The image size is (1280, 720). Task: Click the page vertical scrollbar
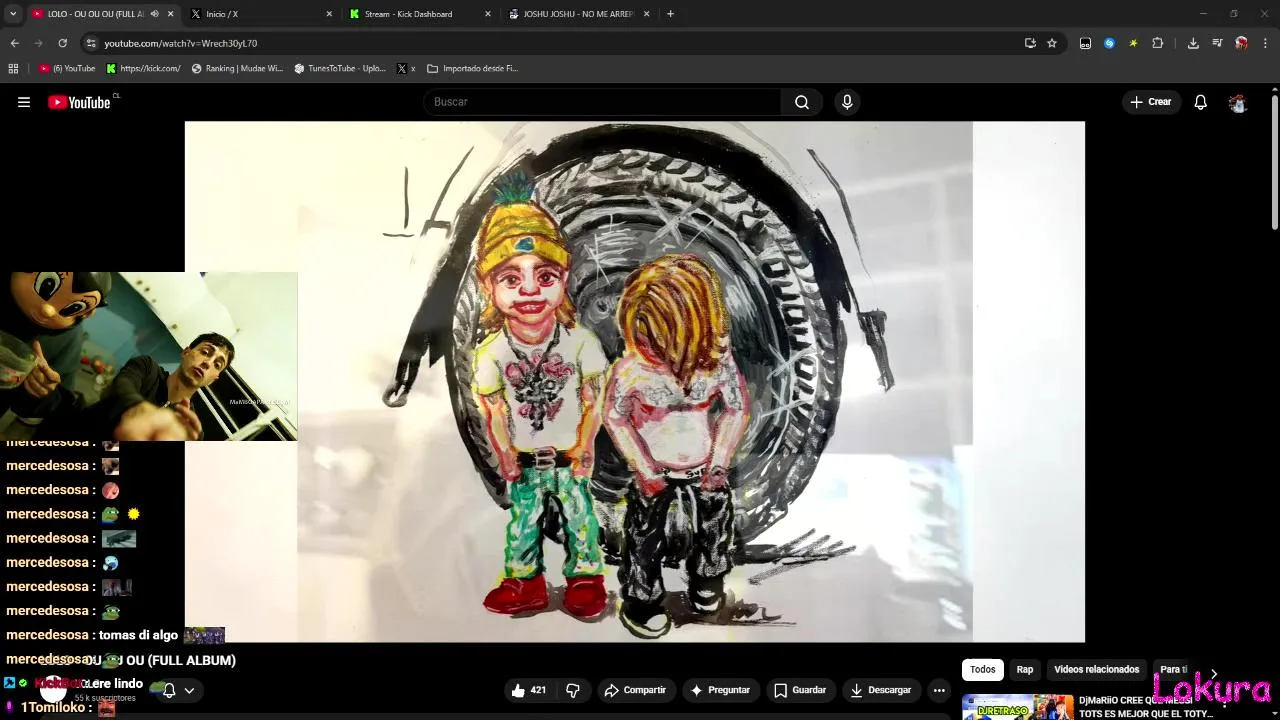tap(1274, 163)
